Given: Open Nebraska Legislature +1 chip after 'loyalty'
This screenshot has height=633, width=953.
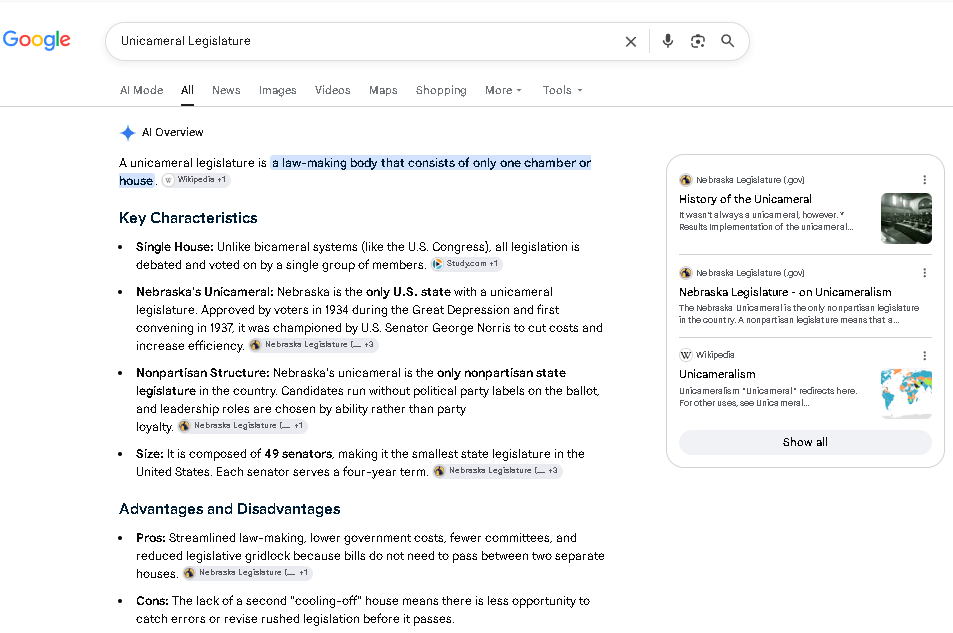Looking at the screenshot, I should click(x=243, y=426).
